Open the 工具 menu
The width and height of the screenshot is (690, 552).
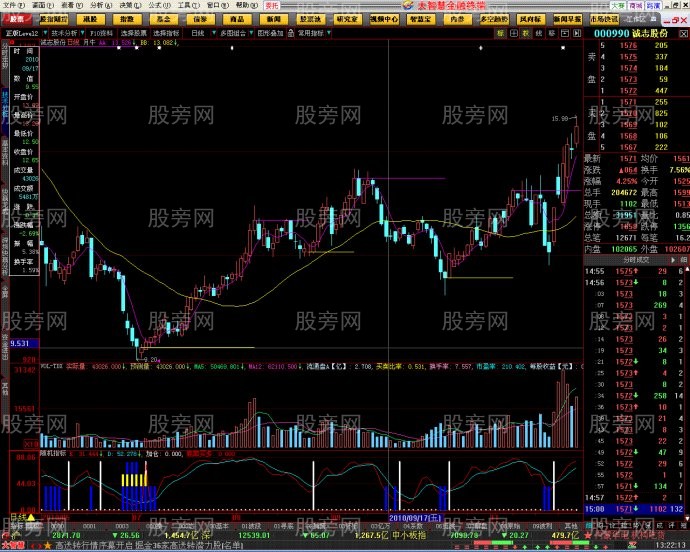pos(188,5)
